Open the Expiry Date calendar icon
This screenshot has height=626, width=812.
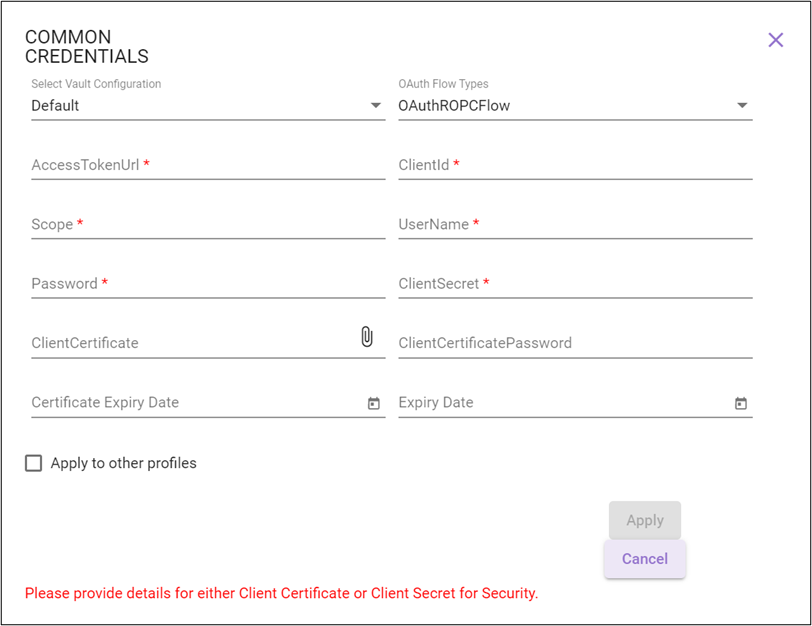tap(741, 403)
